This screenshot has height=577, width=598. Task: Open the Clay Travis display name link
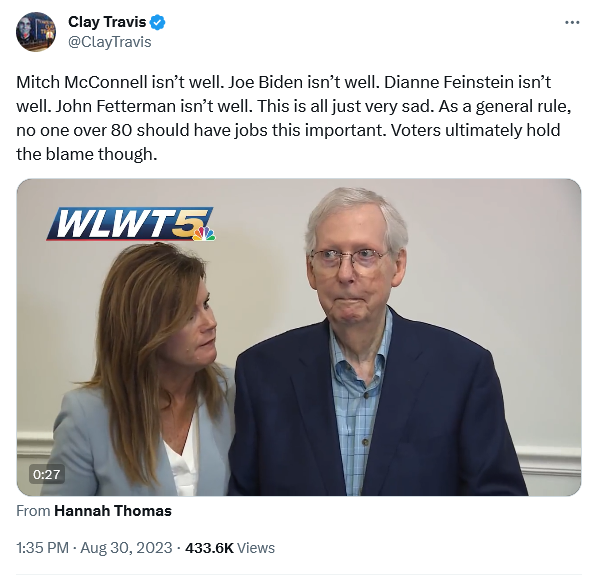pyautogui.click(x=107, y=22)
